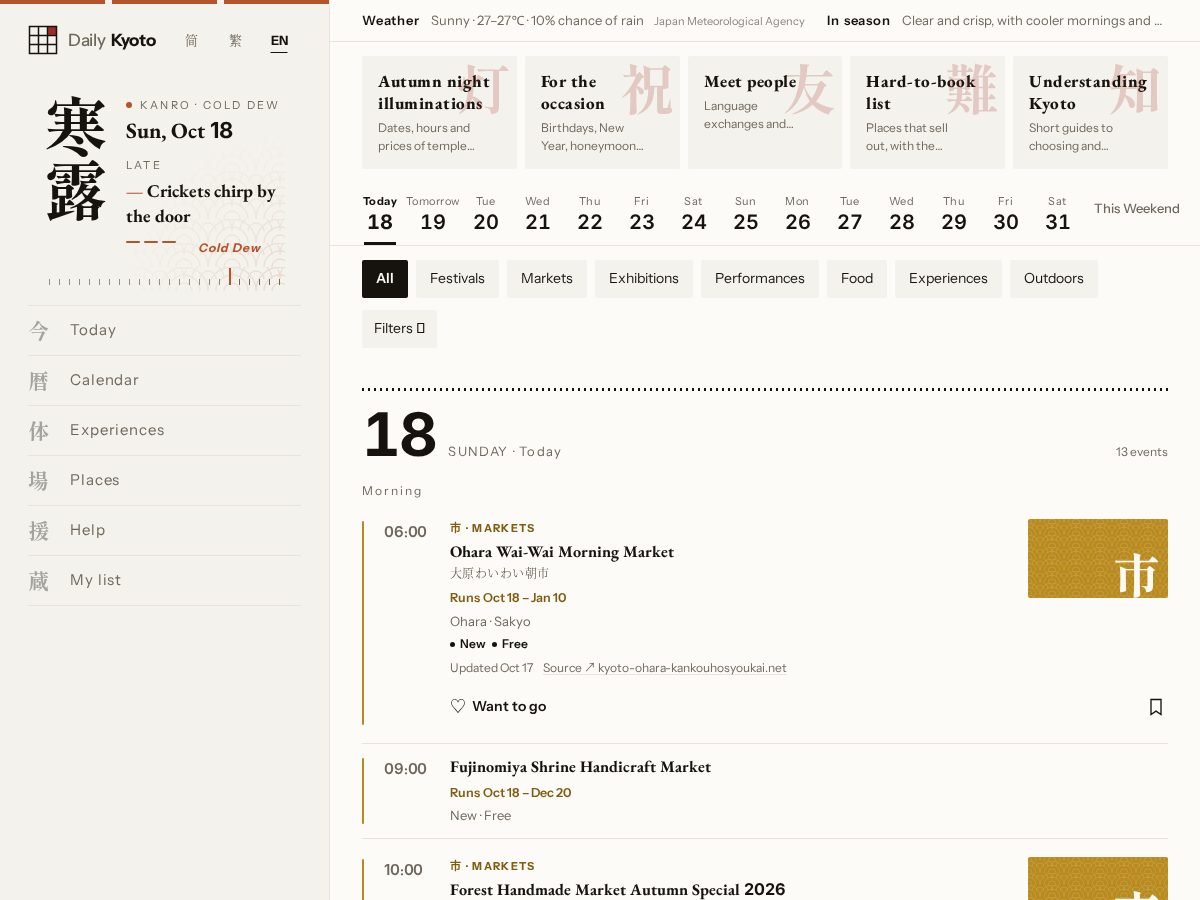Open the For the occasion card

click(x=602, y=112)
